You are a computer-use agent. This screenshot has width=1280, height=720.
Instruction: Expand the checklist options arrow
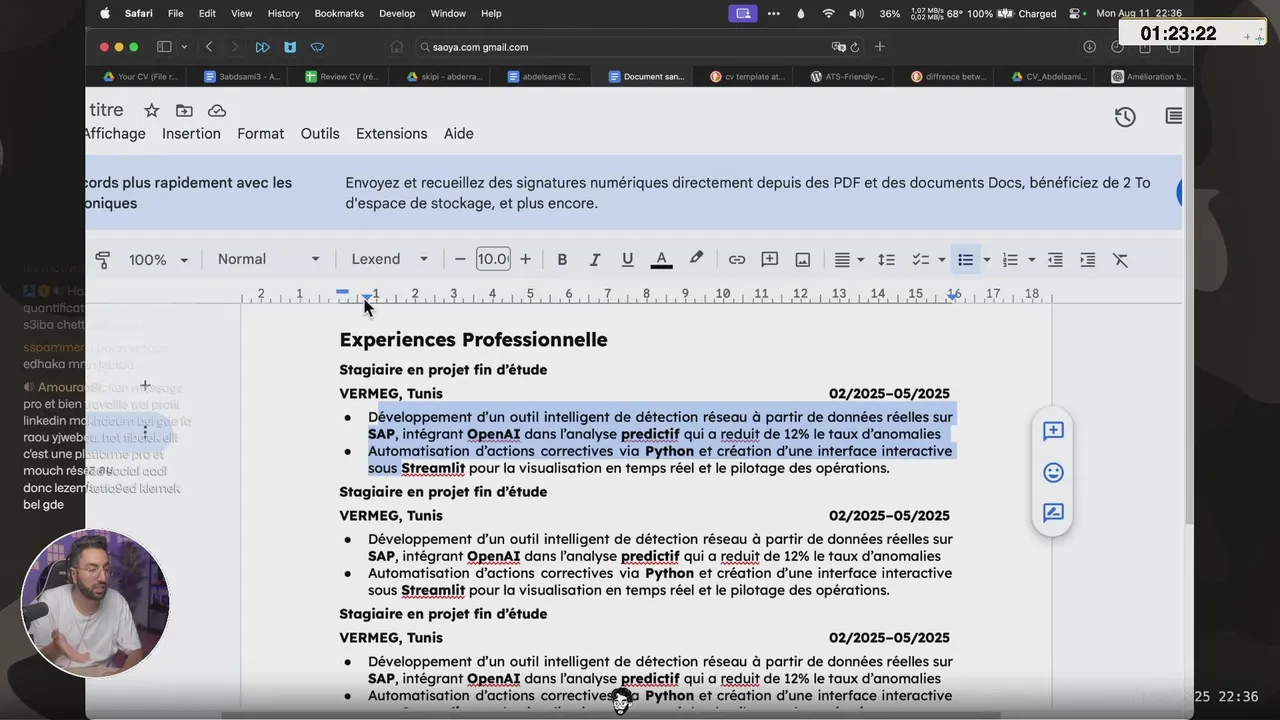pyautogui.click(x=942, y=260)
